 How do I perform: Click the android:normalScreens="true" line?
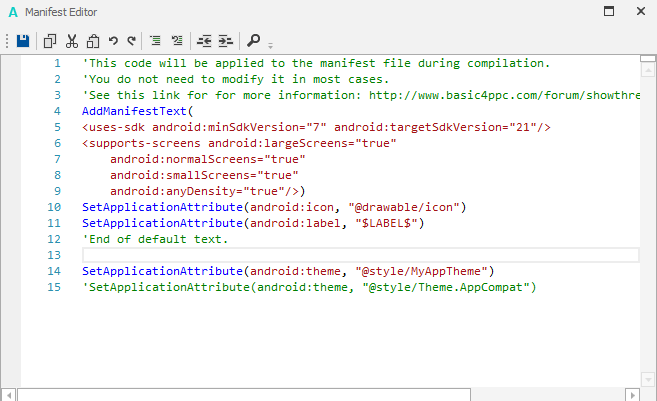208,159
